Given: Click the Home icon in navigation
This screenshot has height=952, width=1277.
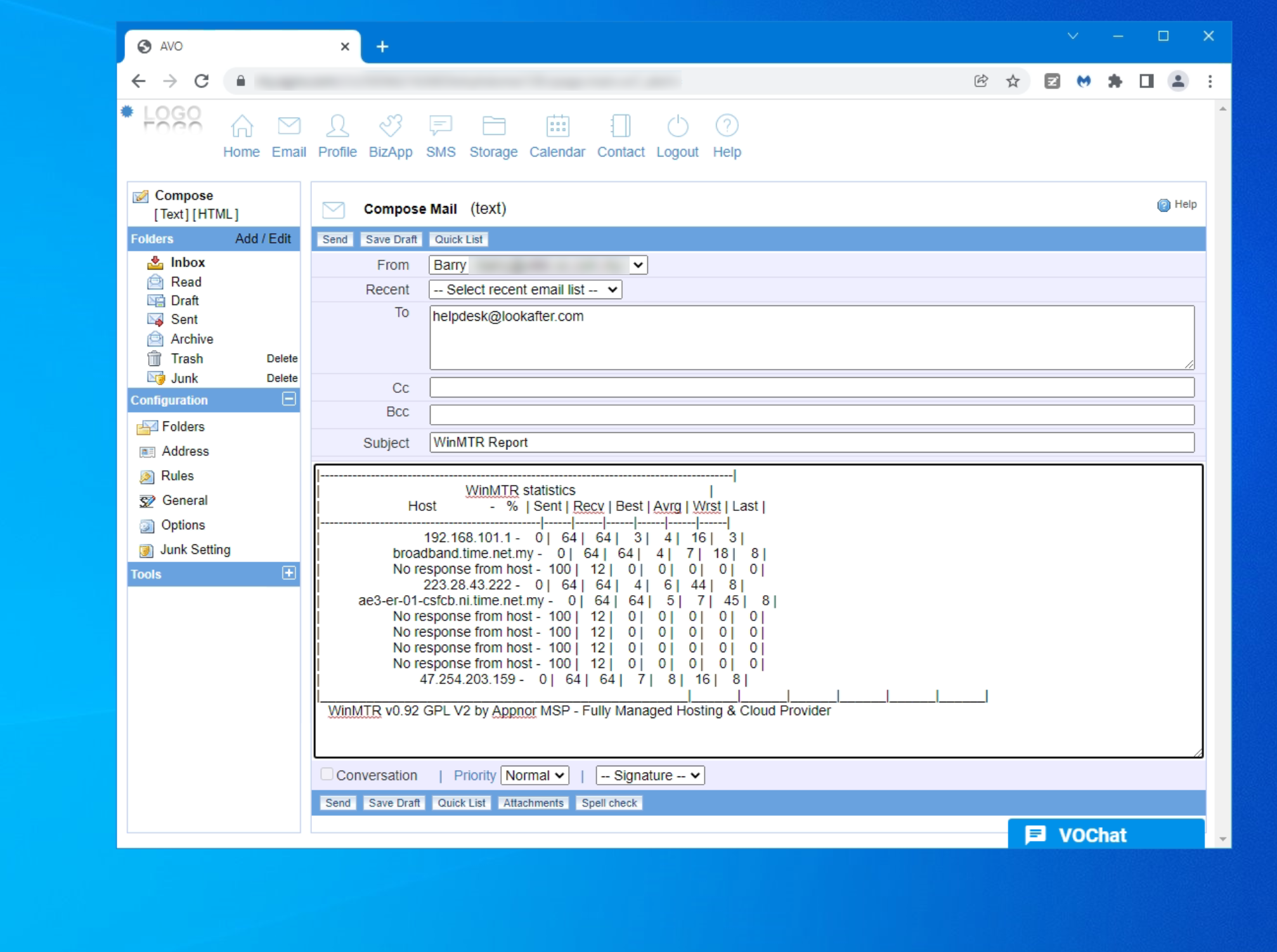Looking at the screenshot, I should tap(242, 126).
